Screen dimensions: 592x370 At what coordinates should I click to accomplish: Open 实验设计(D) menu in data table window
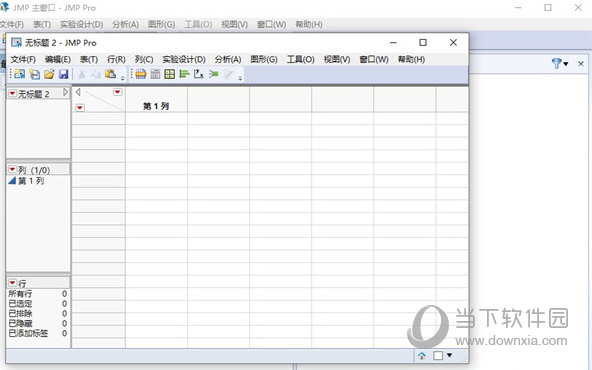tap(184, 59)
